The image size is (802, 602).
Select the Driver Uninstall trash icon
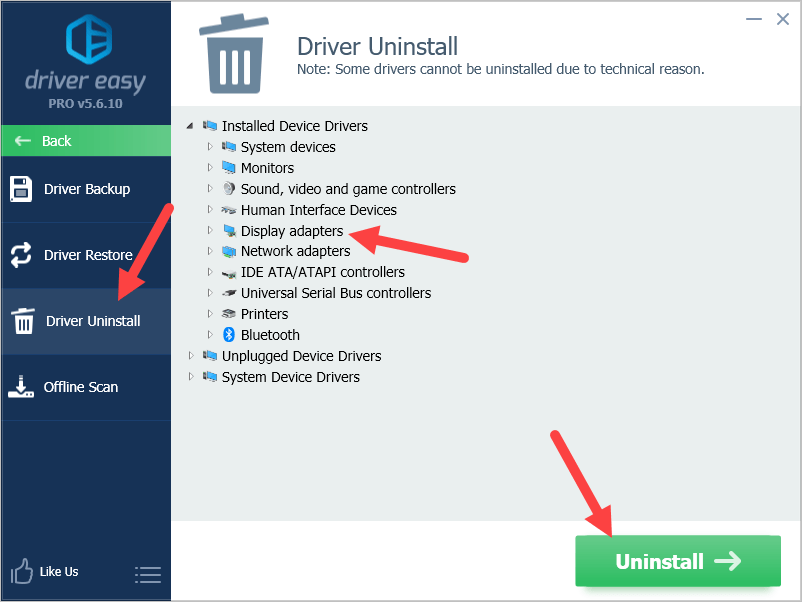[x=21, y=320]
